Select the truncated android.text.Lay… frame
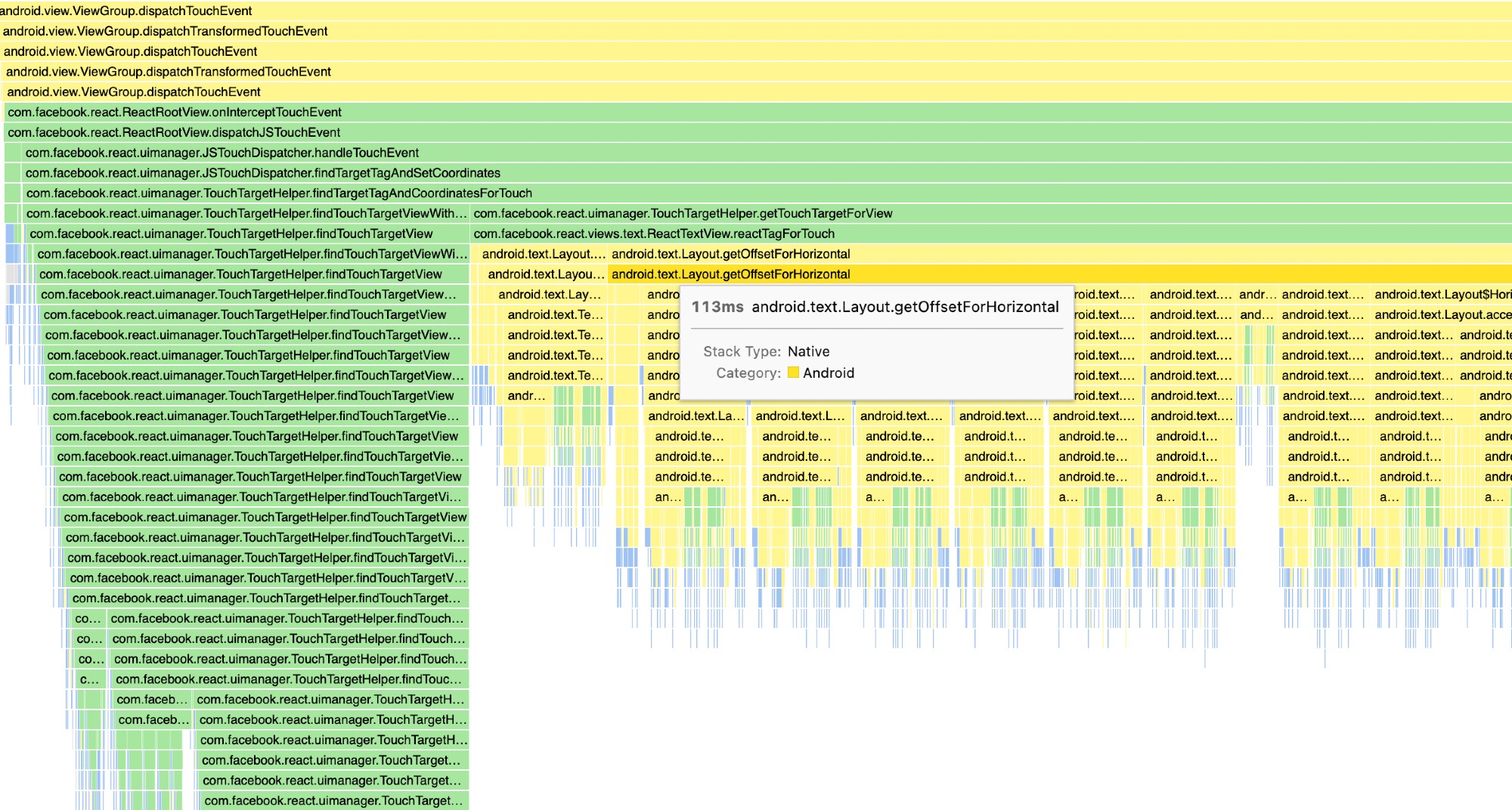Image resolution: width=1512 pixels, height=810 pixels. pos(550,295)
